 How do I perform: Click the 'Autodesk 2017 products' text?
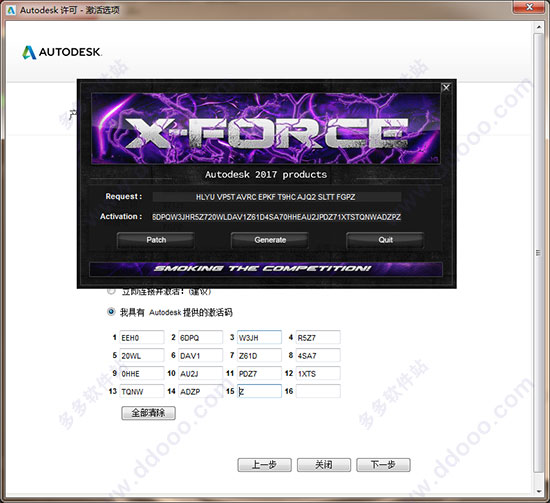pos(266,175)
